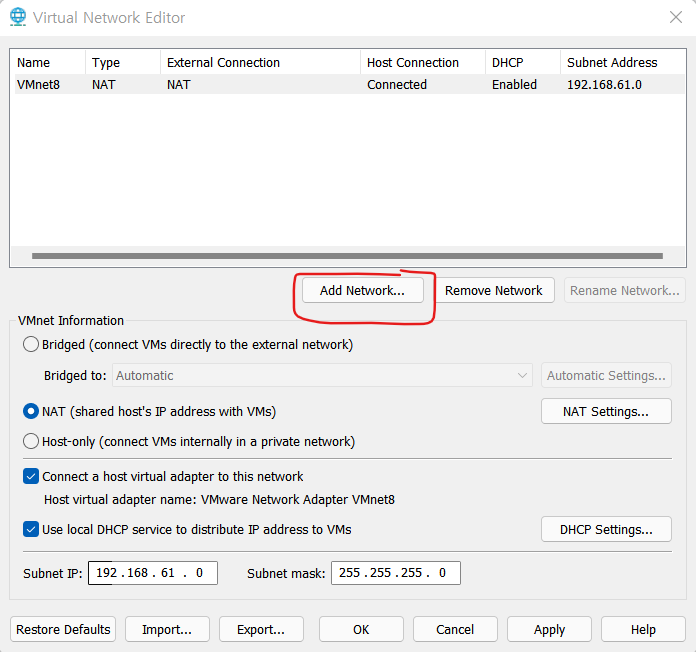696x652 pixels.
Task: Click the Import button
Action: (167, 629)
